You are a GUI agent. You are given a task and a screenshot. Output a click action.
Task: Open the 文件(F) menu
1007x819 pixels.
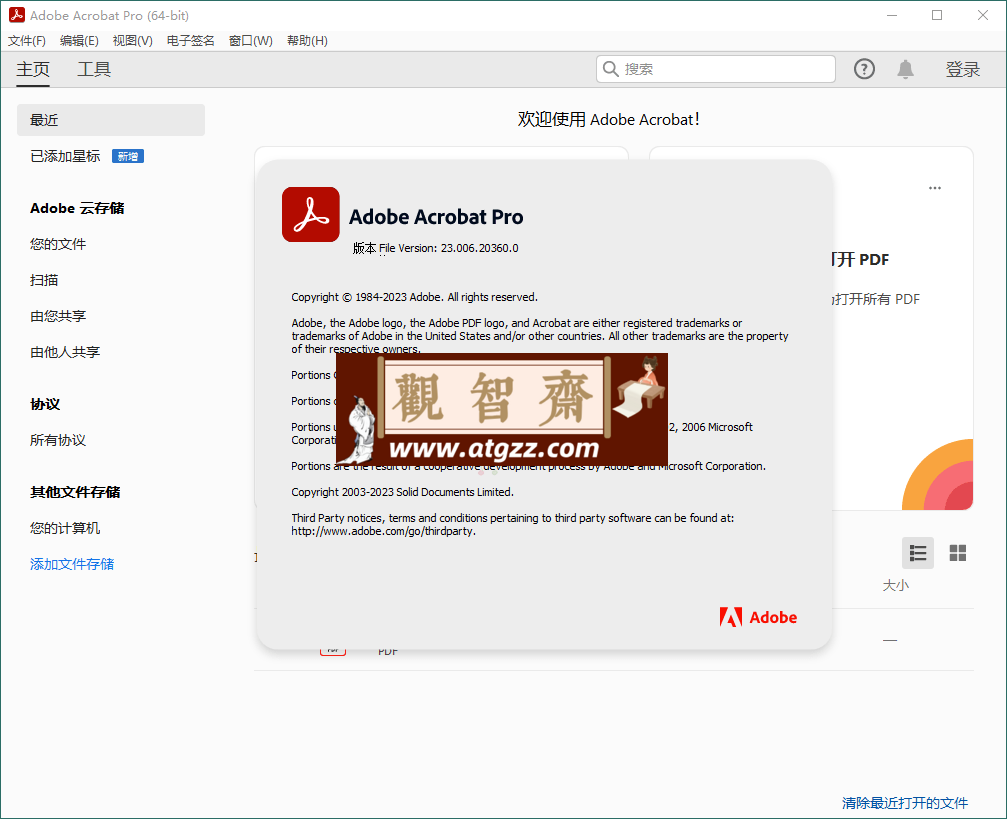pos(27,40)
